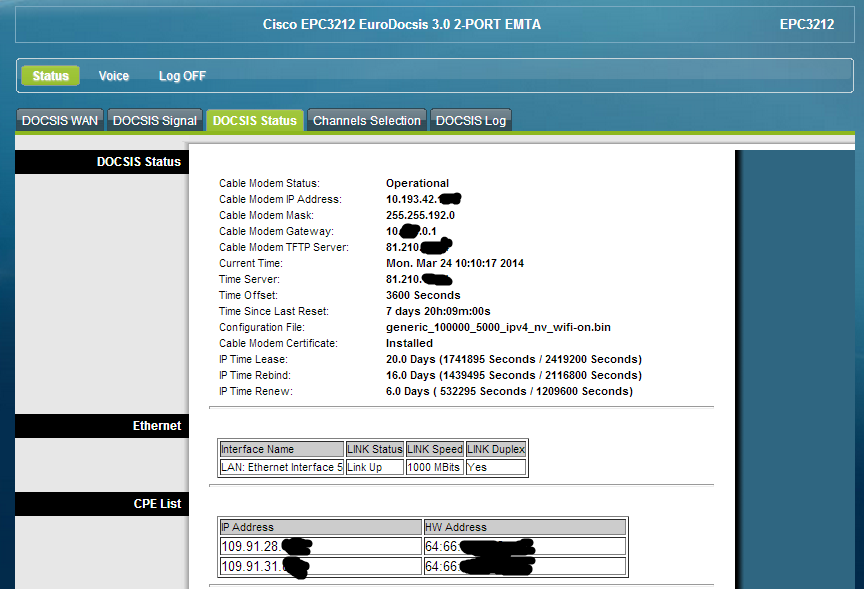864x589 pixels.
Task: View the DOCSIS Log tab
Action: click(471, 121)
